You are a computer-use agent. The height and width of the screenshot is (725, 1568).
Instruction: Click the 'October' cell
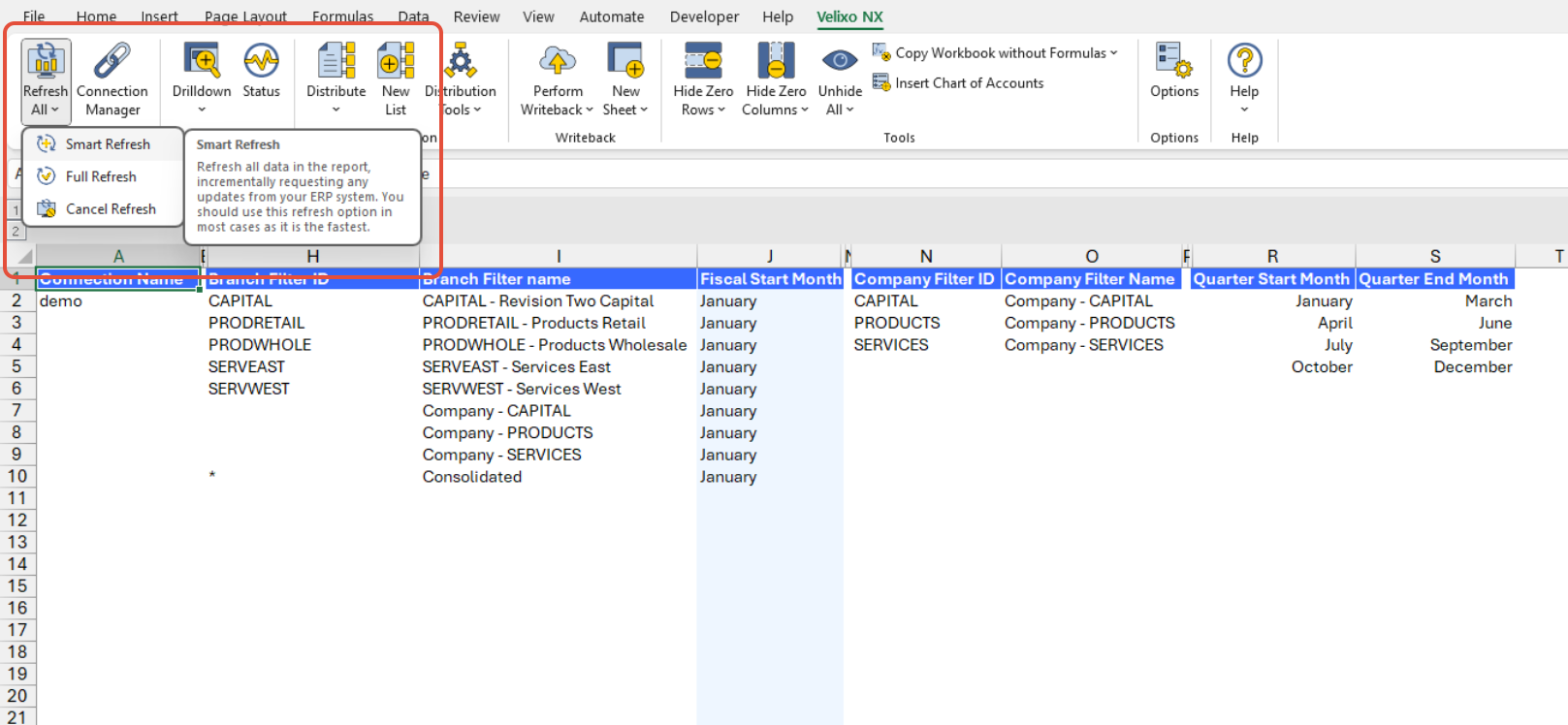1272,367
